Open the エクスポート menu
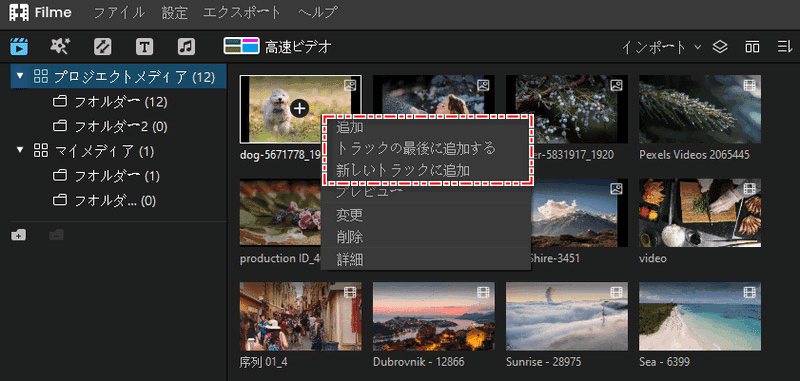Viewport: 800px width, 381px height. point(242,13)
